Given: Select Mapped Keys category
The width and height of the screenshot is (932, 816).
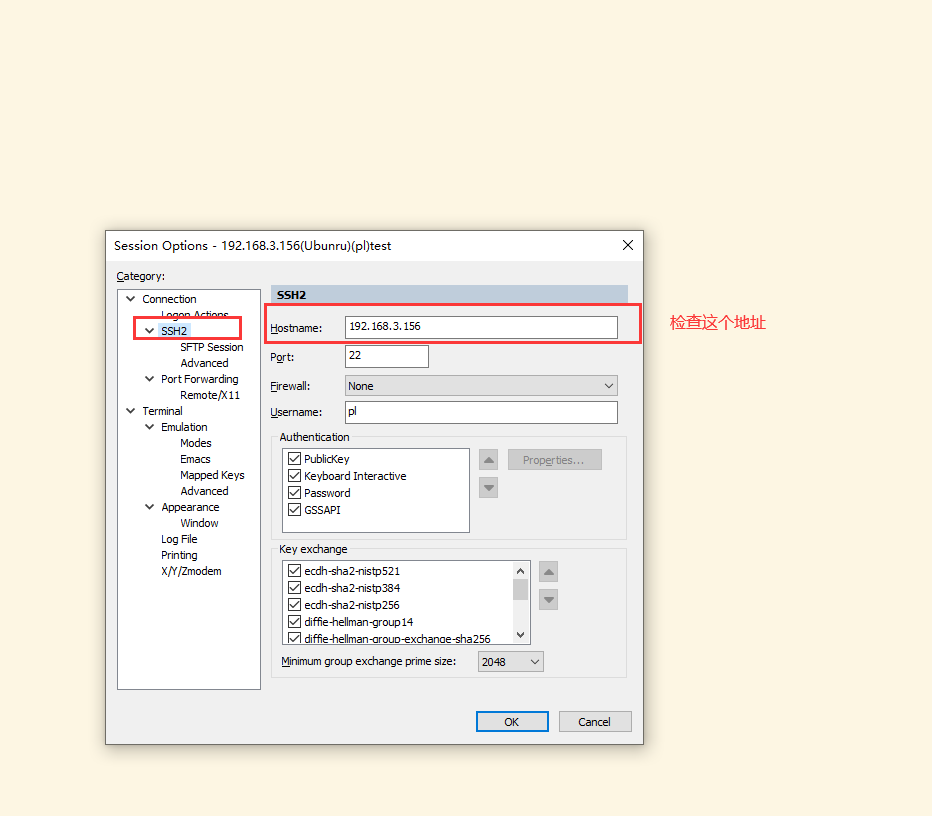Looking at the screenshot, I should pos(212,475).
